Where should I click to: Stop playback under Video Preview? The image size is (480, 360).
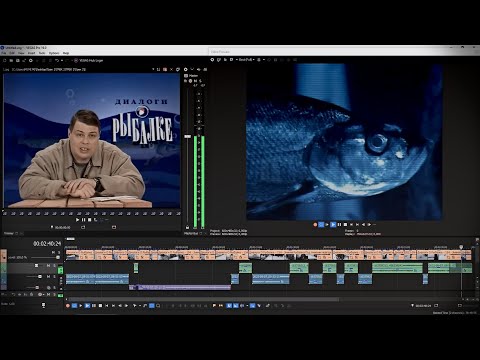tap(345, 225)
